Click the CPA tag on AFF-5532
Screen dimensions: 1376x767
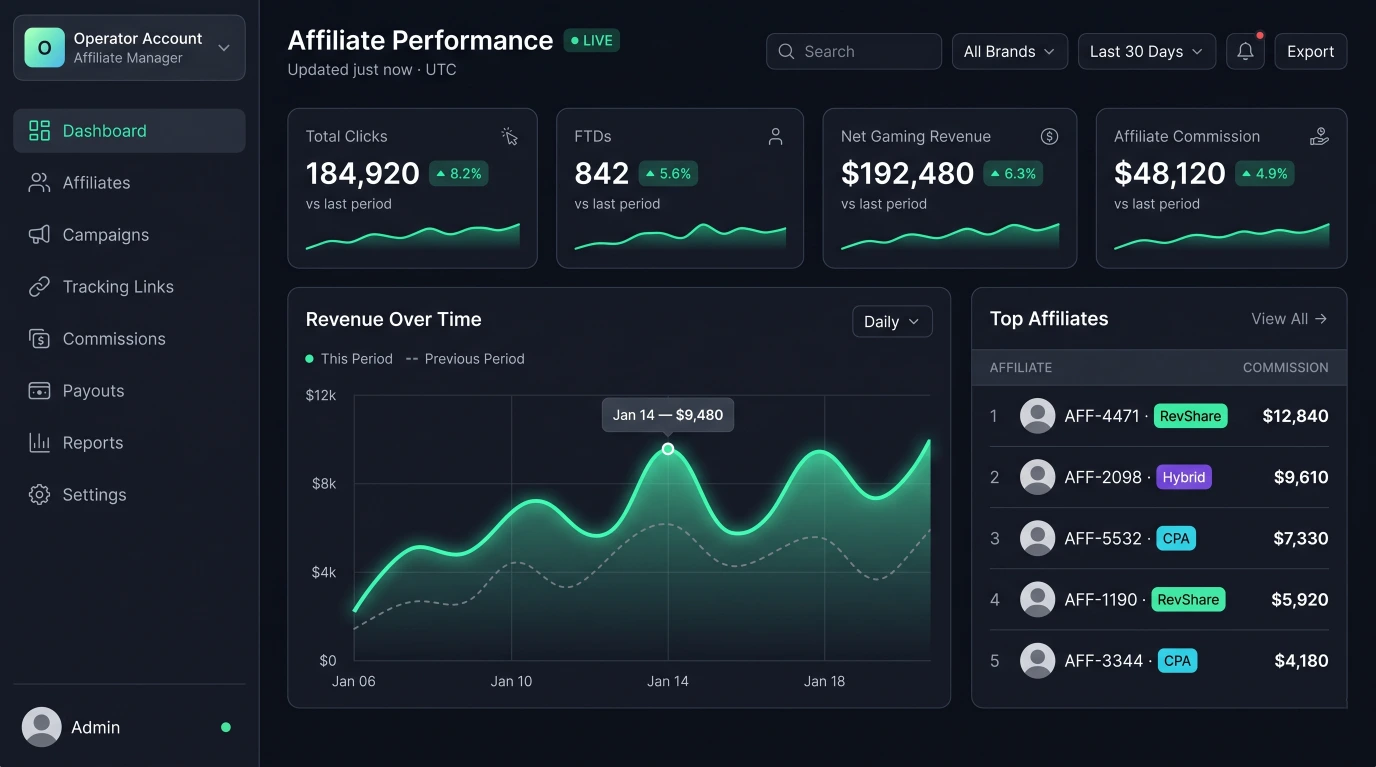(1176, 538)
